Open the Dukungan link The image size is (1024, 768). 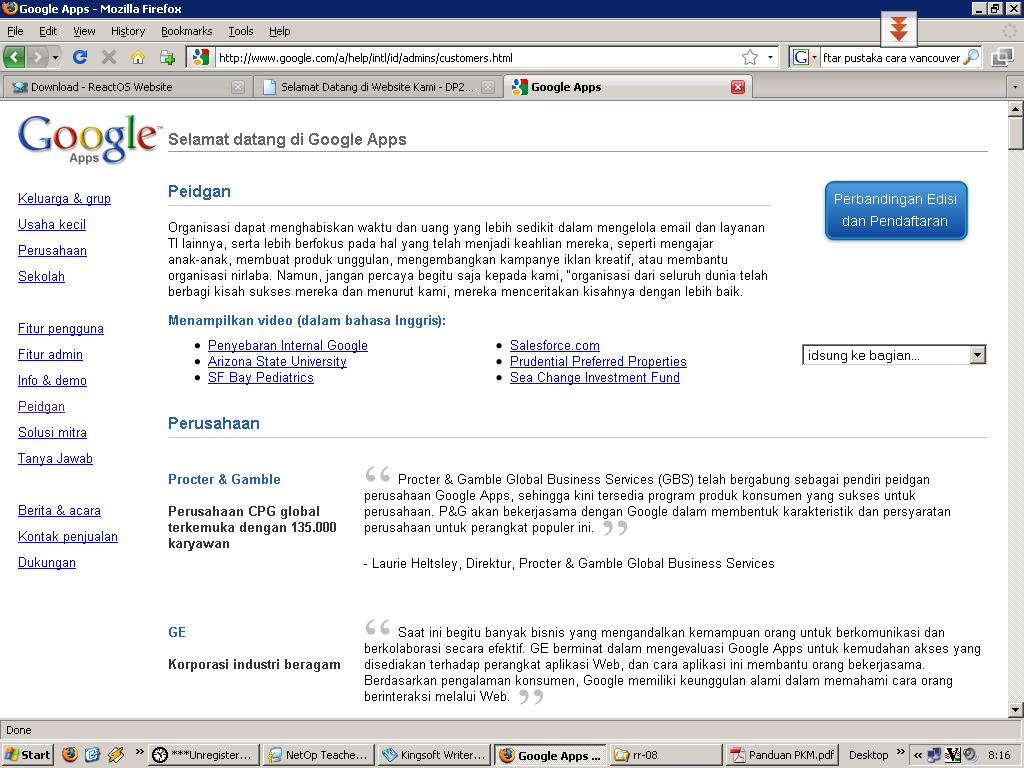click(x=46, y=563)
